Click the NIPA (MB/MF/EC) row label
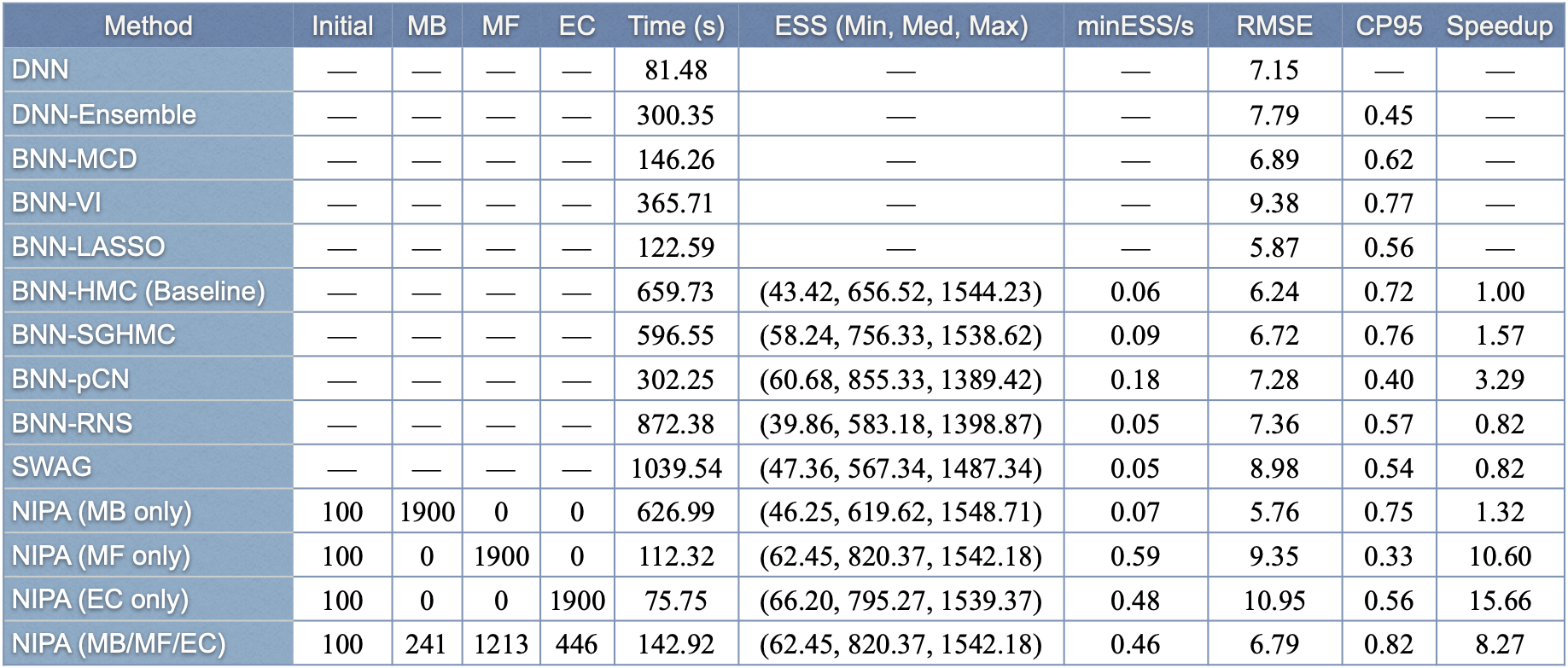 [x=119, y=643]
